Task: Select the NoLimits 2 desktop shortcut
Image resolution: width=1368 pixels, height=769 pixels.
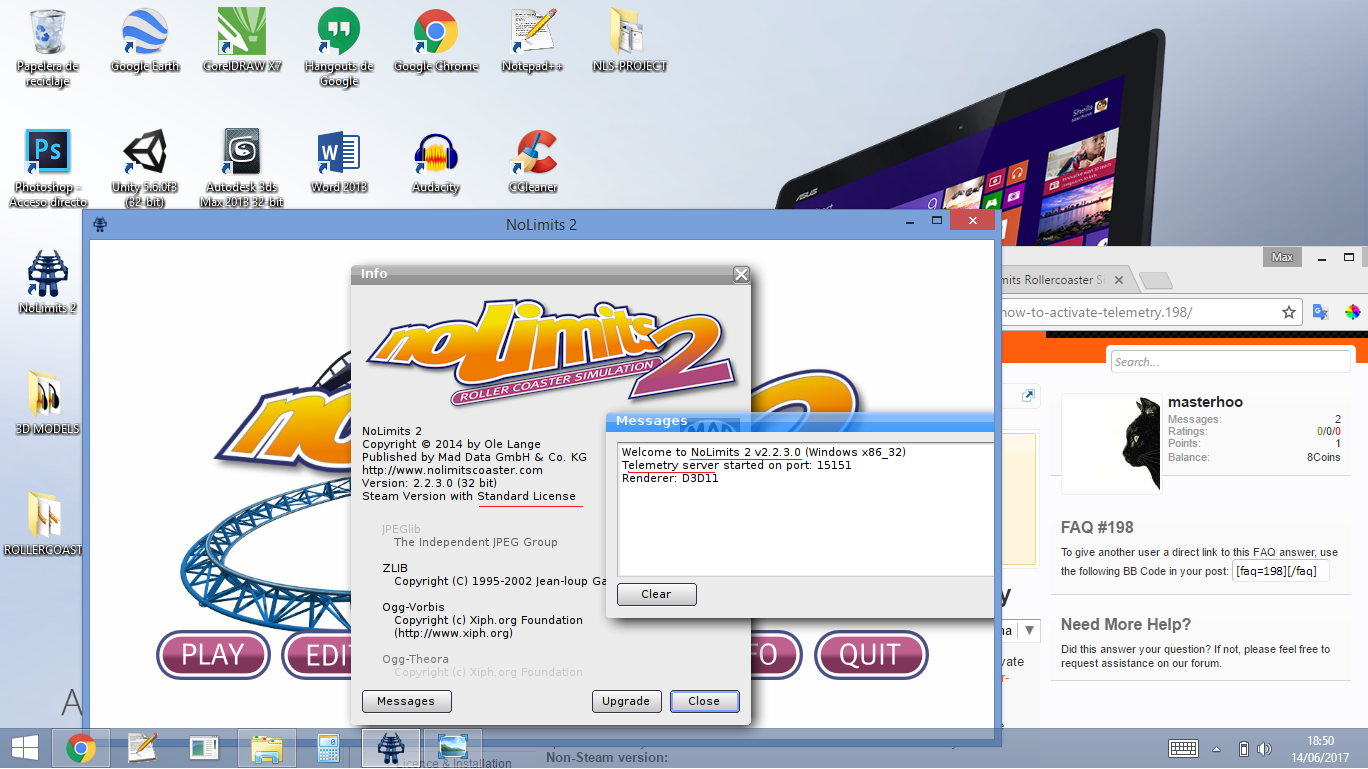Action: point(48,282)
